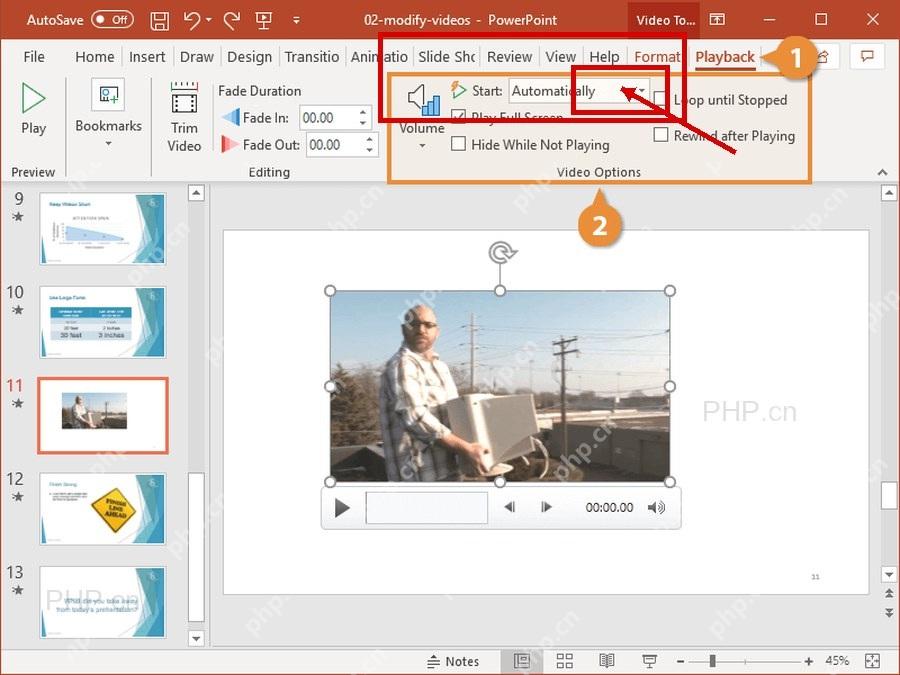Start slideshow from beginning via Quick Access icon

tap(263, 21)
